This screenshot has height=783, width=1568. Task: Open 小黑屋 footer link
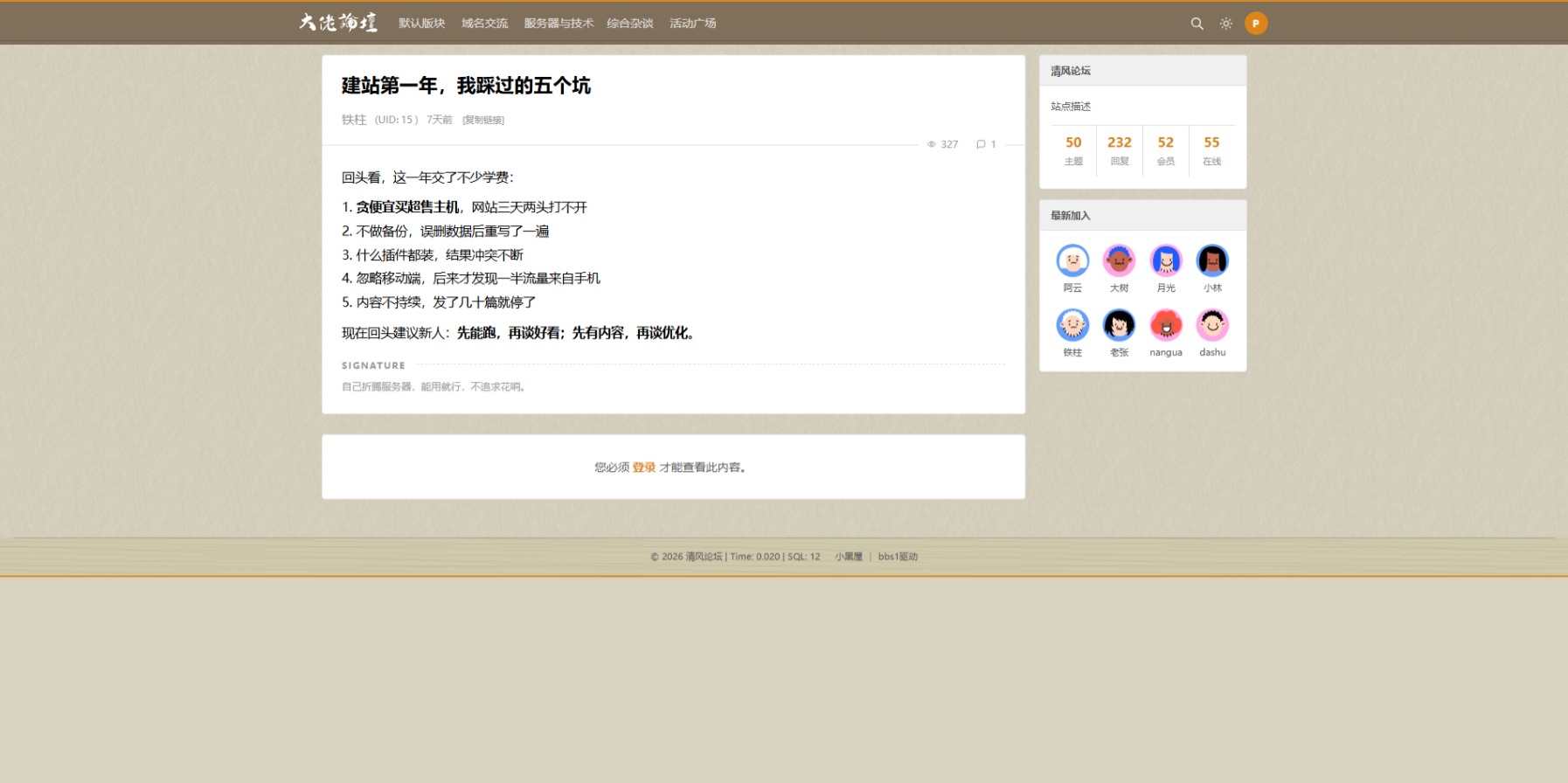849,557
